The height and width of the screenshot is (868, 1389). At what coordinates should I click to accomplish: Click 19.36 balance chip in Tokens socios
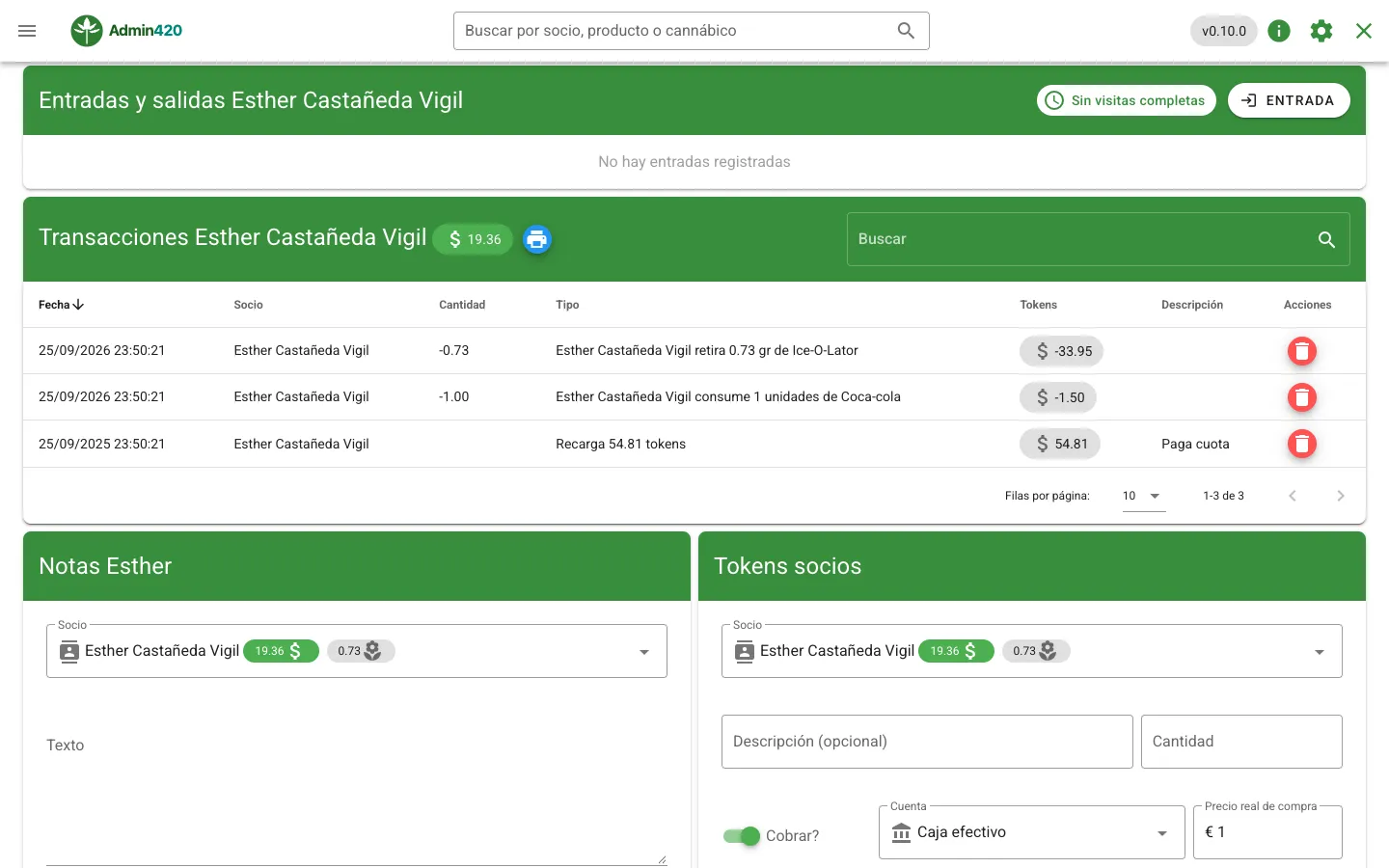[x=956, y=651]
